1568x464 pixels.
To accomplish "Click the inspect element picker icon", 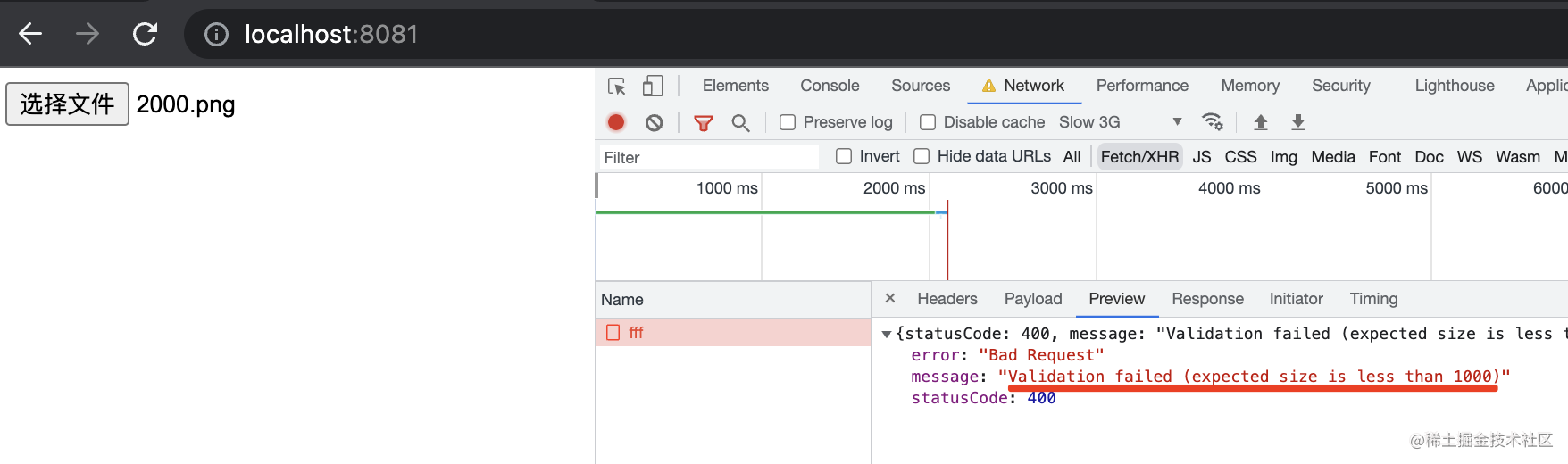I will pos(616,86).
